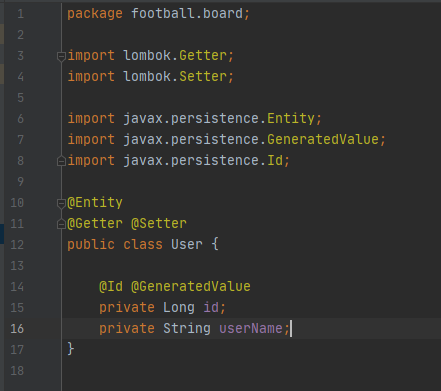Select line number 18 in the gutter
Viewport: 441px width, 391px height.
point(17,371)
